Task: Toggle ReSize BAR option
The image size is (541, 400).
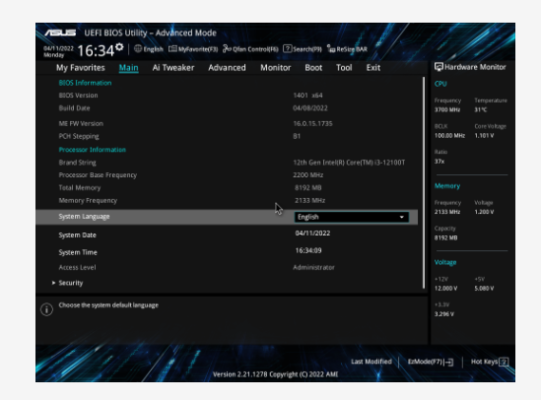Action: 347,49
